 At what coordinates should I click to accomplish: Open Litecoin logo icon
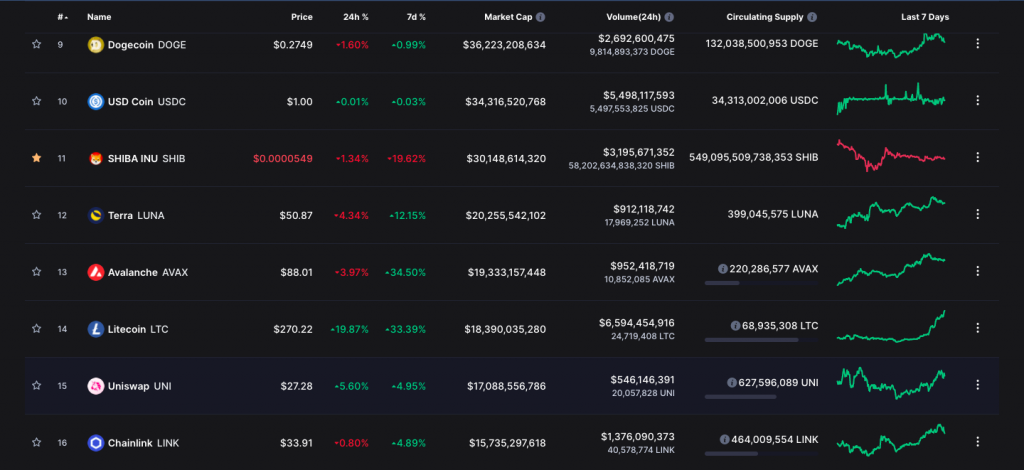coord(95,329)
